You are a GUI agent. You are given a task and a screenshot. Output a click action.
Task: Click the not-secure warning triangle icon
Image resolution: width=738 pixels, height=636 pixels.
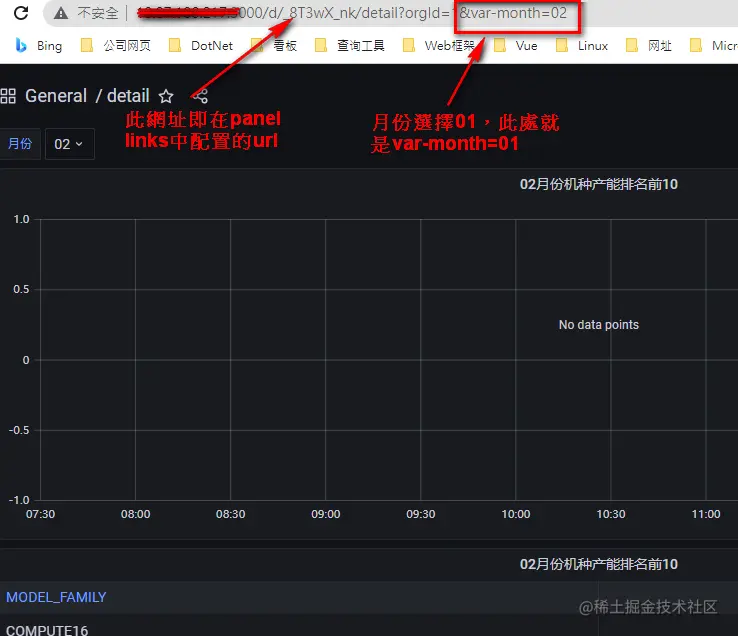(61, 13)
